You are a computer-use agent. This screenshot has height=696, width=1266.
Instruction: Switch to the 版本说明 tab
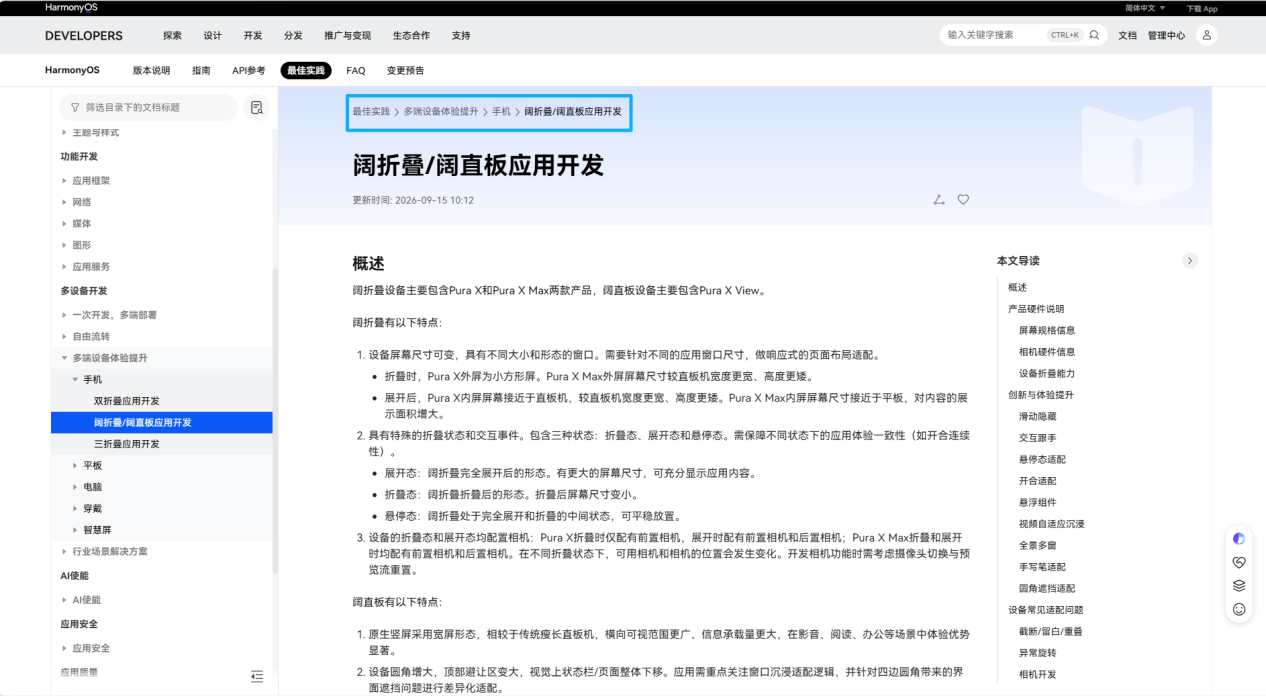pos(152,71)
